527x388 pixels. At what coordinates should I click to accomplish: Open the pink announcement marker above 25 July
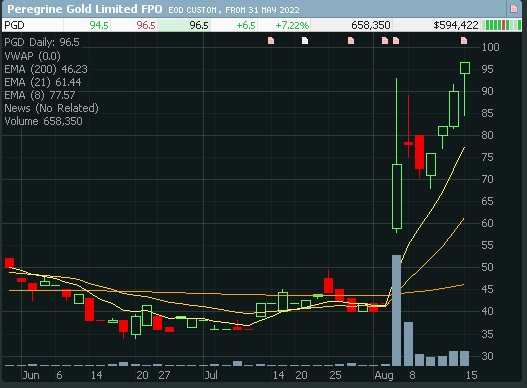351,41
